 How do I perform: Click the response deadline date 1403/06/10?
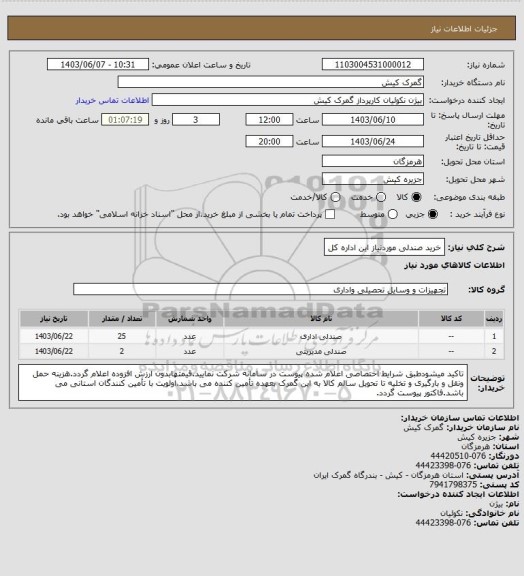(x=373, y=120)
